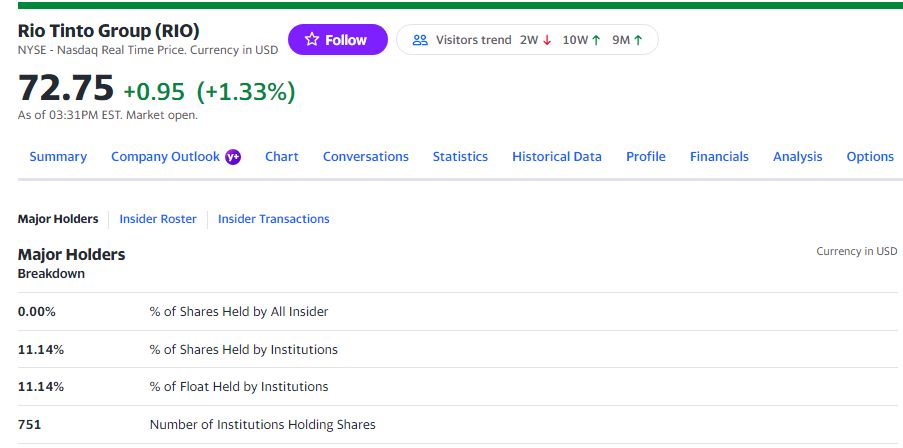Click the (+1.33%) percent change

(246, 92)
